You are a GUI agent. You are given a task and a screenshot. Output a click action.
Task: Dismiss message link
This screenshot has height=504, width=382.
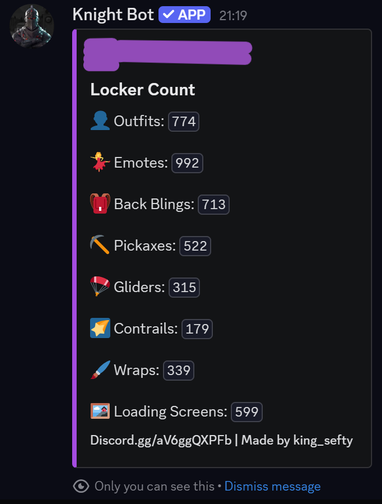(x=272, y=486)
